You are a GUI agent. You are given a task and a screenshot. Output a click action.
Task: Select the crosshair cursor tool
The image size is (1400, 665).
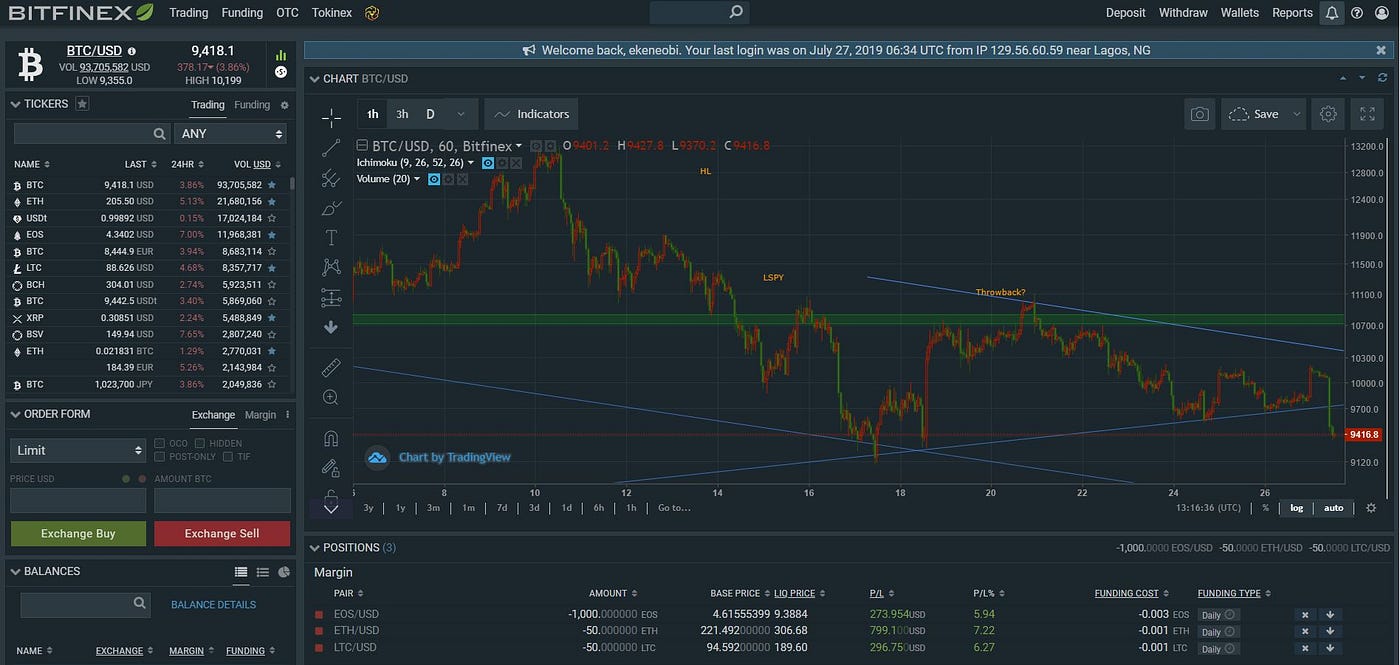coord(331,118)
